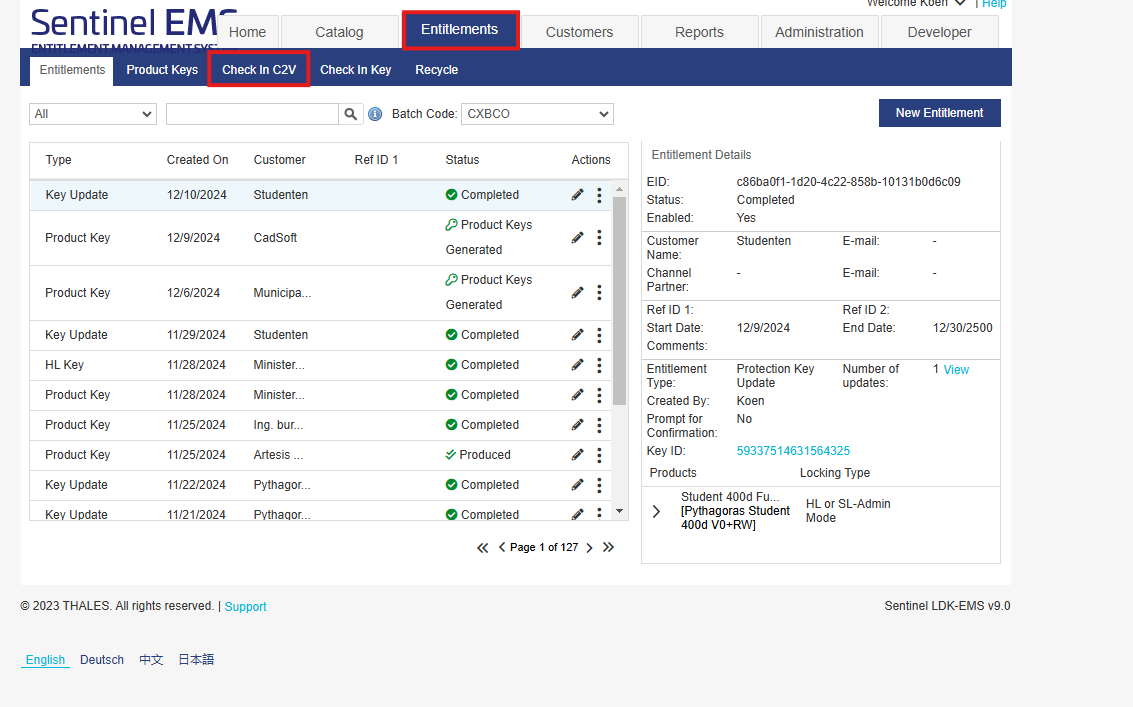1133x707 pixels.
Task: Edit the 12/6/2024 Product Key entitlement
Action: click(x=577, y=292)
